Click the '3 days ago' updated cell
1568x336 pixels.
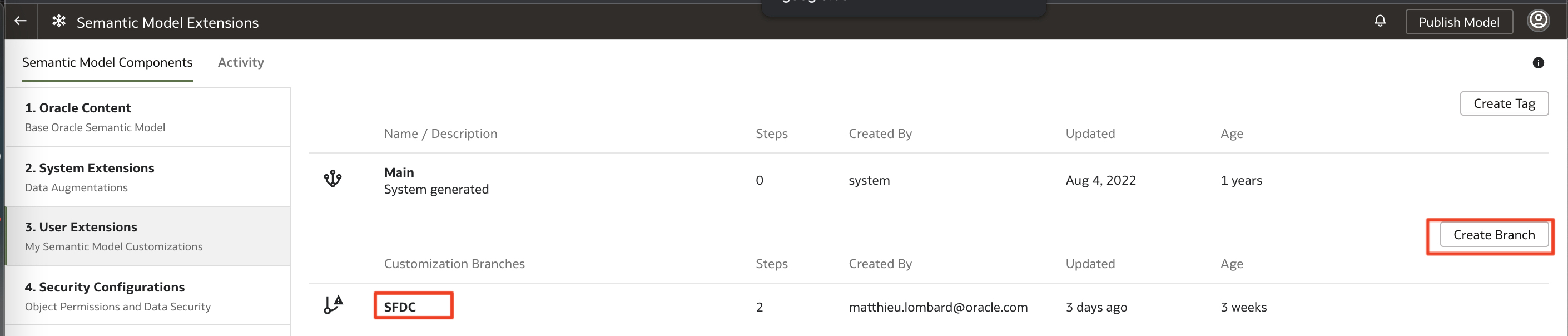click(x=1096, y=307)
